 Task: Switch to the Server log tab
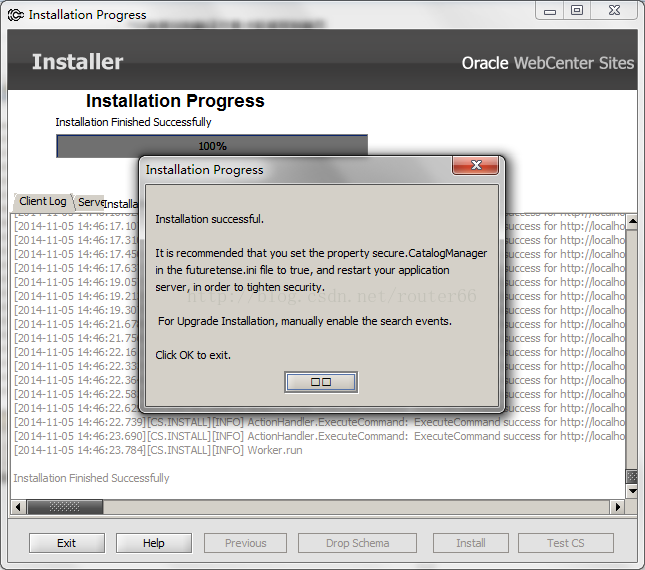point(90,202)
